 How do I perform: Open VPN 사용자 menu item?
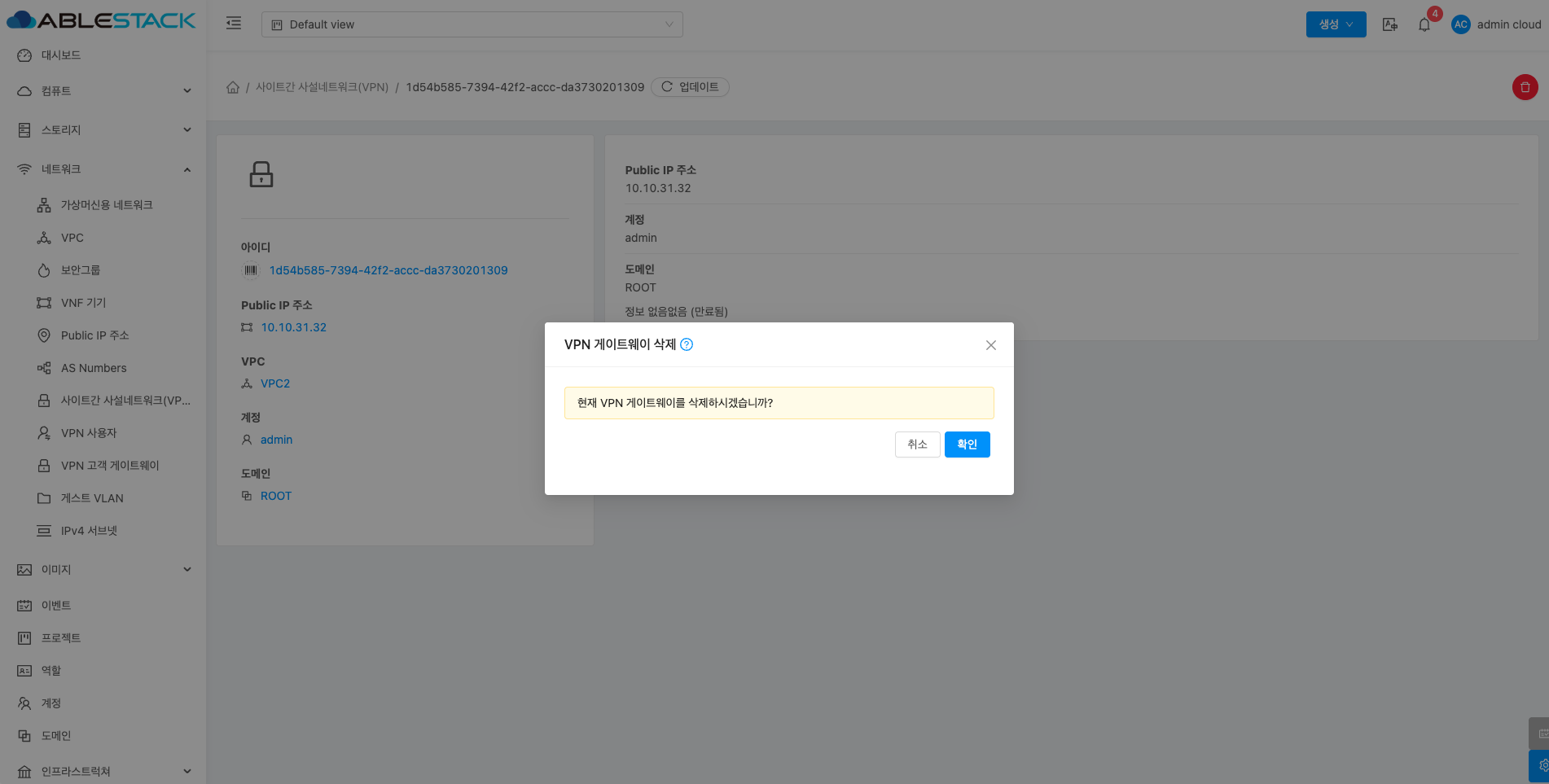[103, 433]
